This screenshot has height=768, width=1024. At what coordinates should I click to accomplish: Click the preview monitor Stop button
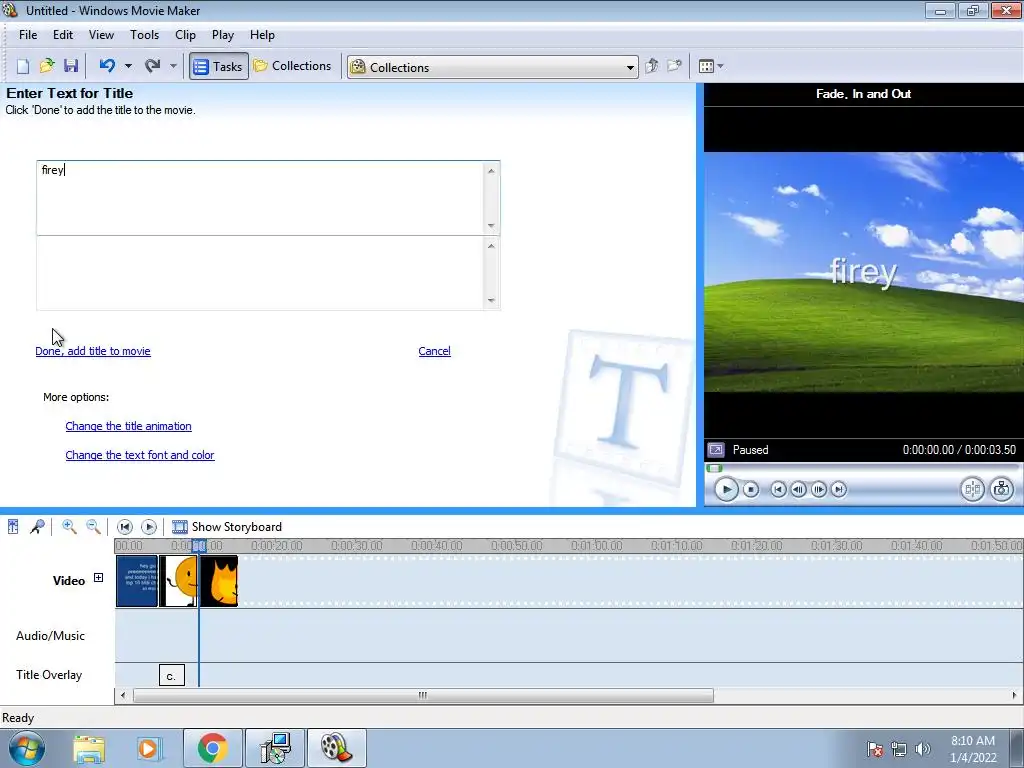751,489
